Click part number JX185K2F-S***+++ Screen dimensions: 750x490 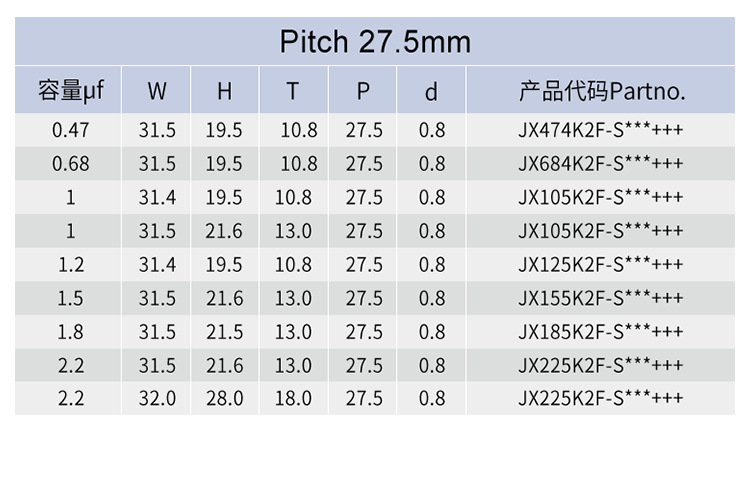point(601,332)
